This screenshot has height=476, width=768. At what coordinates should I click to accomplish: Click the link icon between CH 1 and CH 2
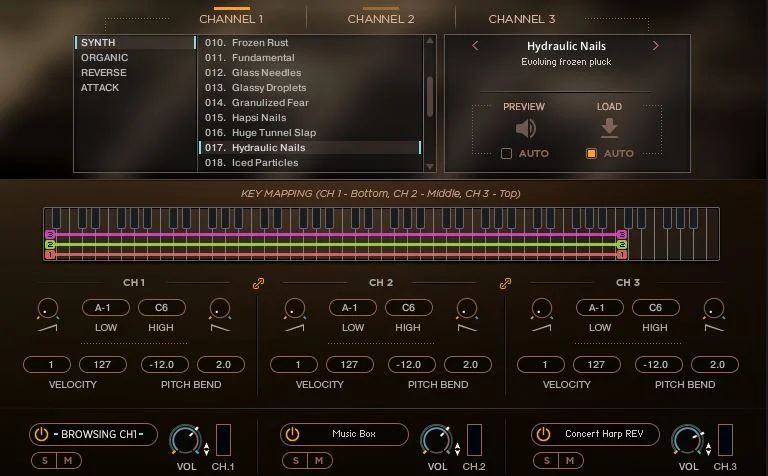click(x=258, y=284)
